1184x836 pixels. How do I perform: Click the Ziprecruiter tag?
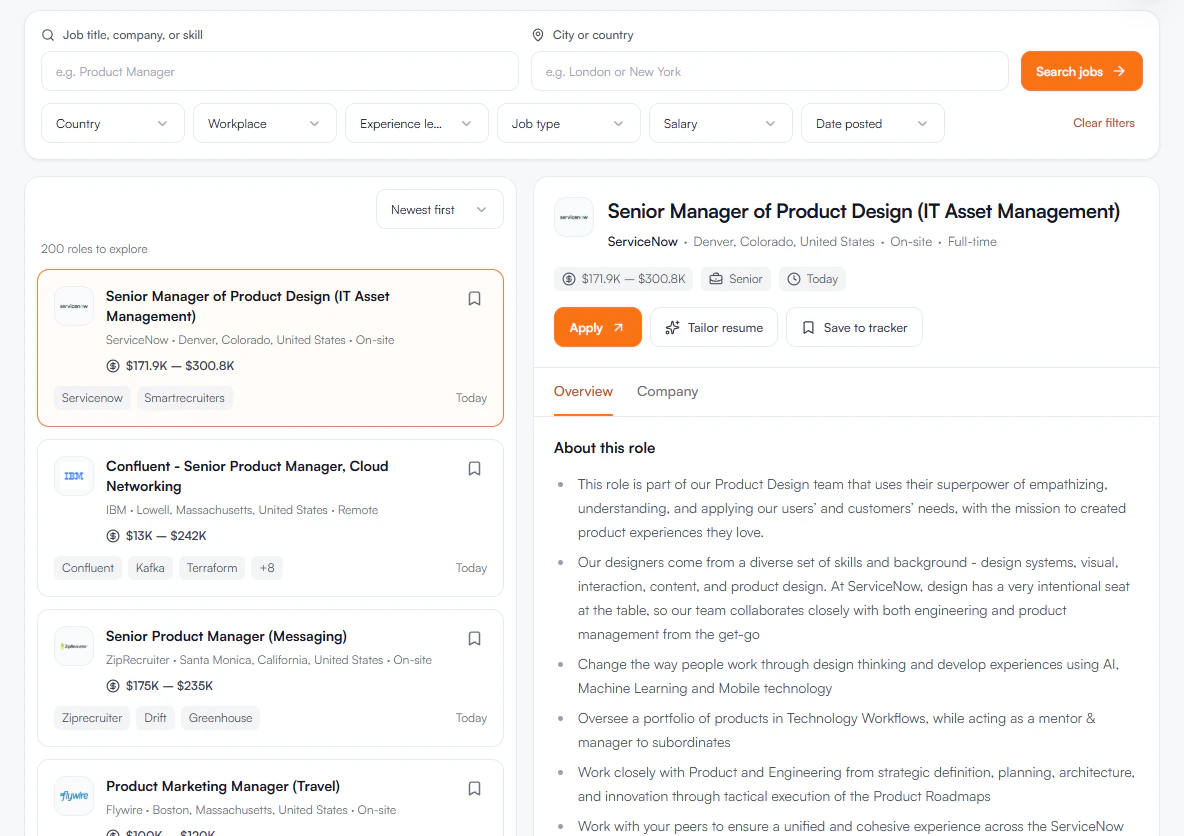[x=92, y=718]
